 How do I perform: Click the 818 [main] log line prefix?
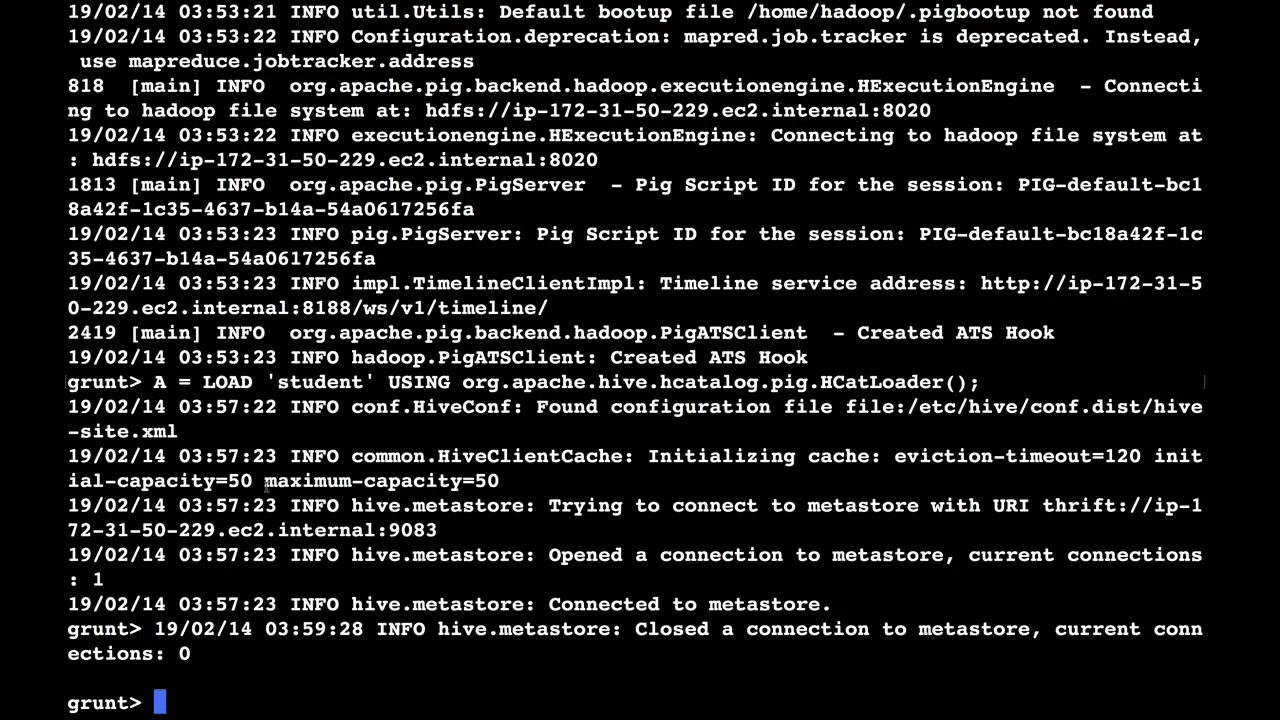tap(135, 86)
